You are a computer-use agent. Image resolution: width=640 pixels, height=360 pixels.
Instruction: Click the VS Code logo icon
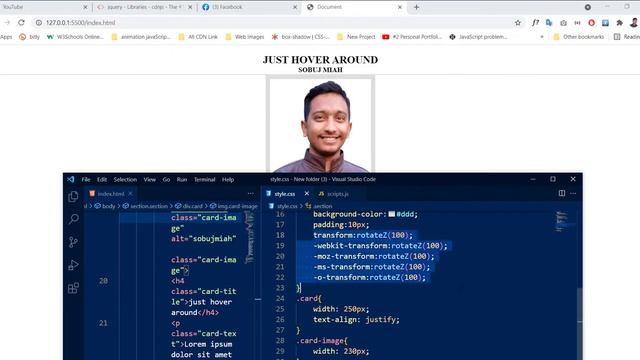(x=71, y=179)
